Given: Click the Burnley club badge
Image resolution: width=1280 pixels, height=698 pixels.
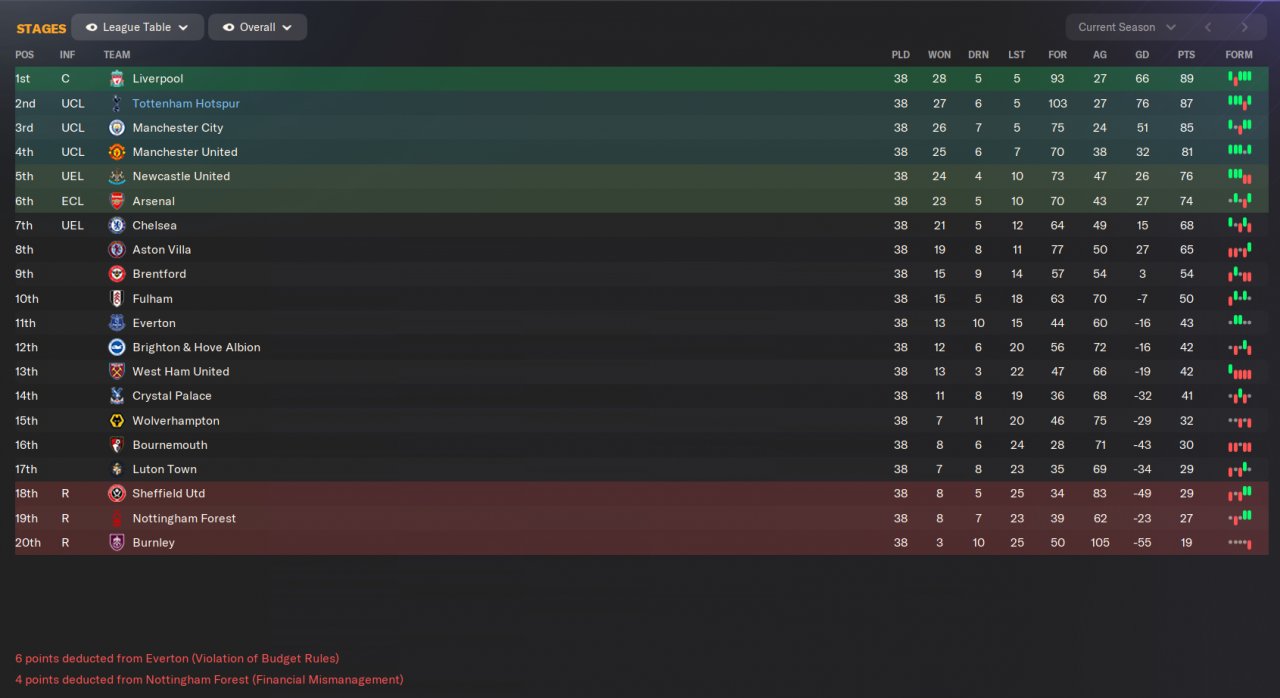Looking at the screenshot, I should pyautogui.click(x=117, y=543).
